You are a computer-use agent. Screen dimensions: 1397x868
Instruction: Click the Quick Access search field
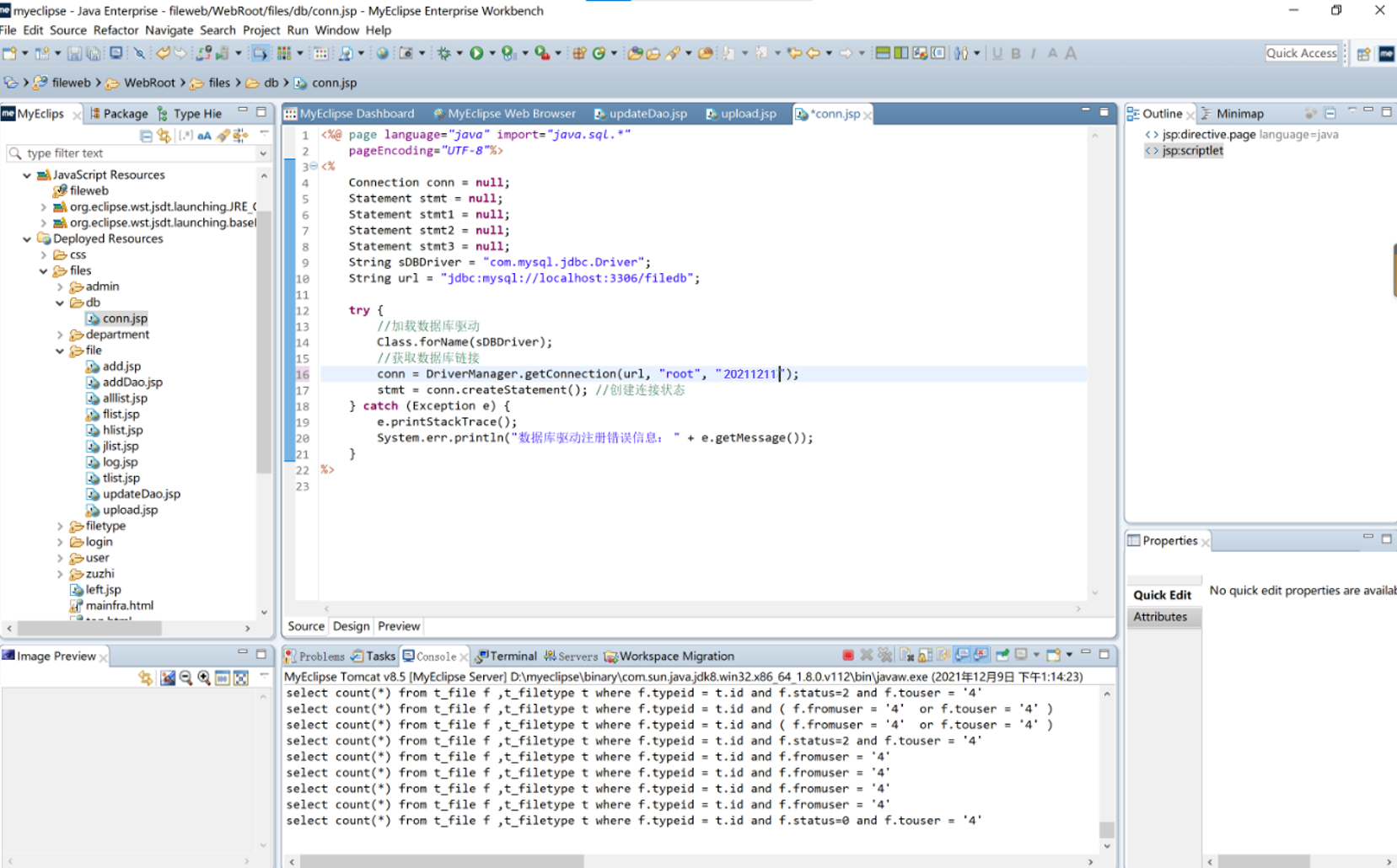tap(1302, 53)
